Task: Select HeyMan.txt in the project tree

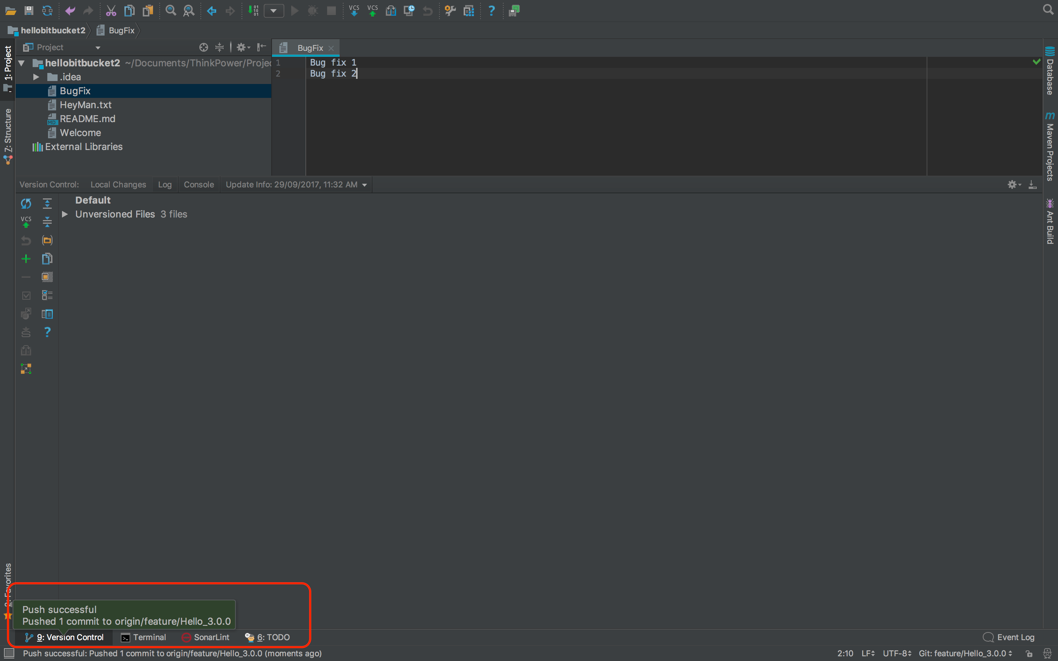Action: point(86,105)
